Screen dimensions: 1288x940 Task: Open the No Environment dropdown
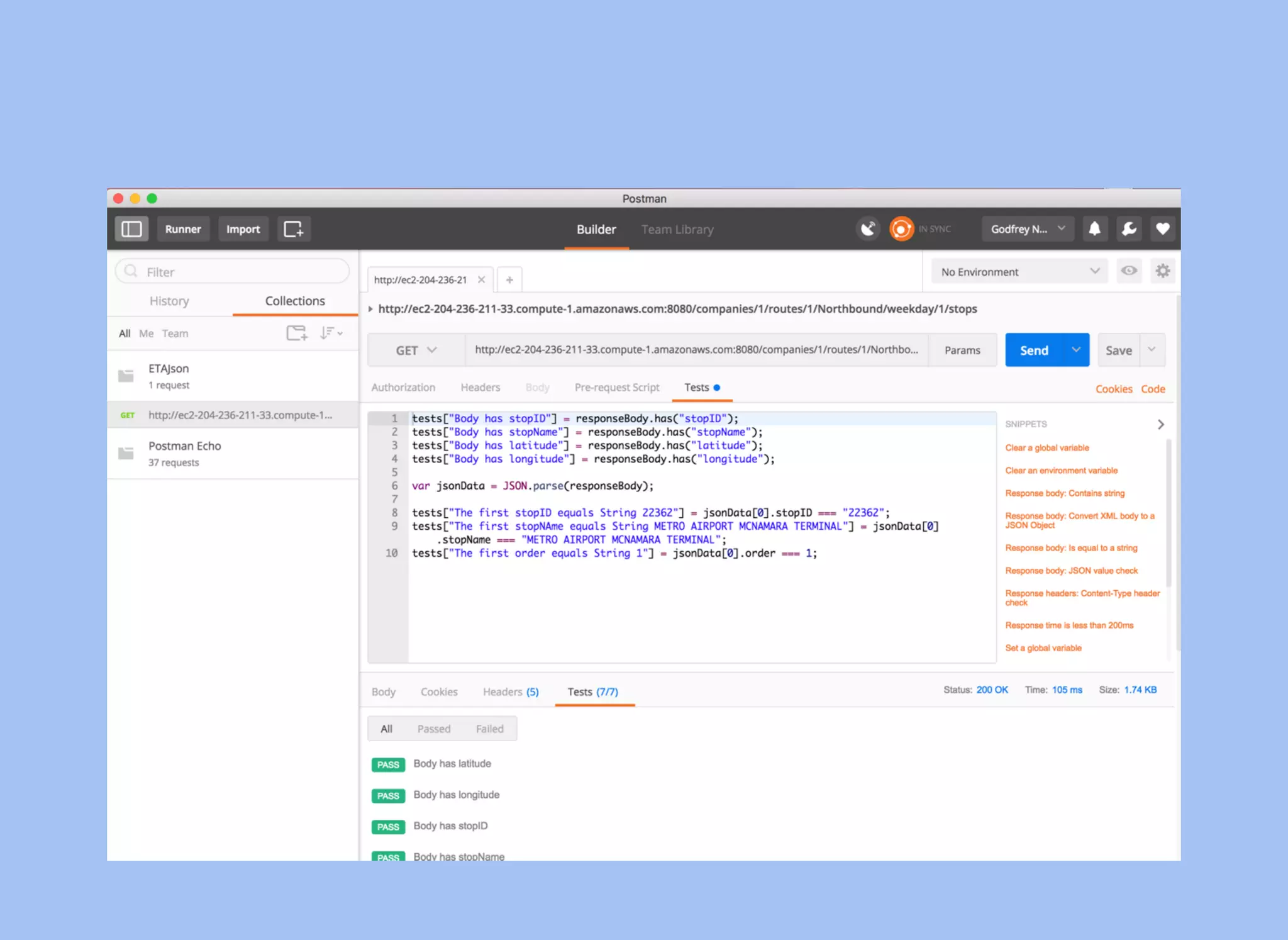click(1019, 272)
